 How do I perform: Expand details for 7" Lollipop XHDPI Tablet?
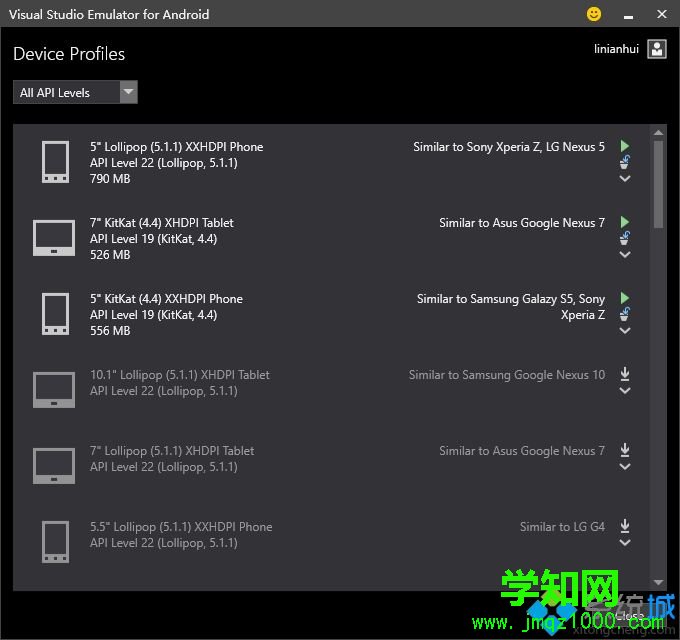tap(624, 467)
